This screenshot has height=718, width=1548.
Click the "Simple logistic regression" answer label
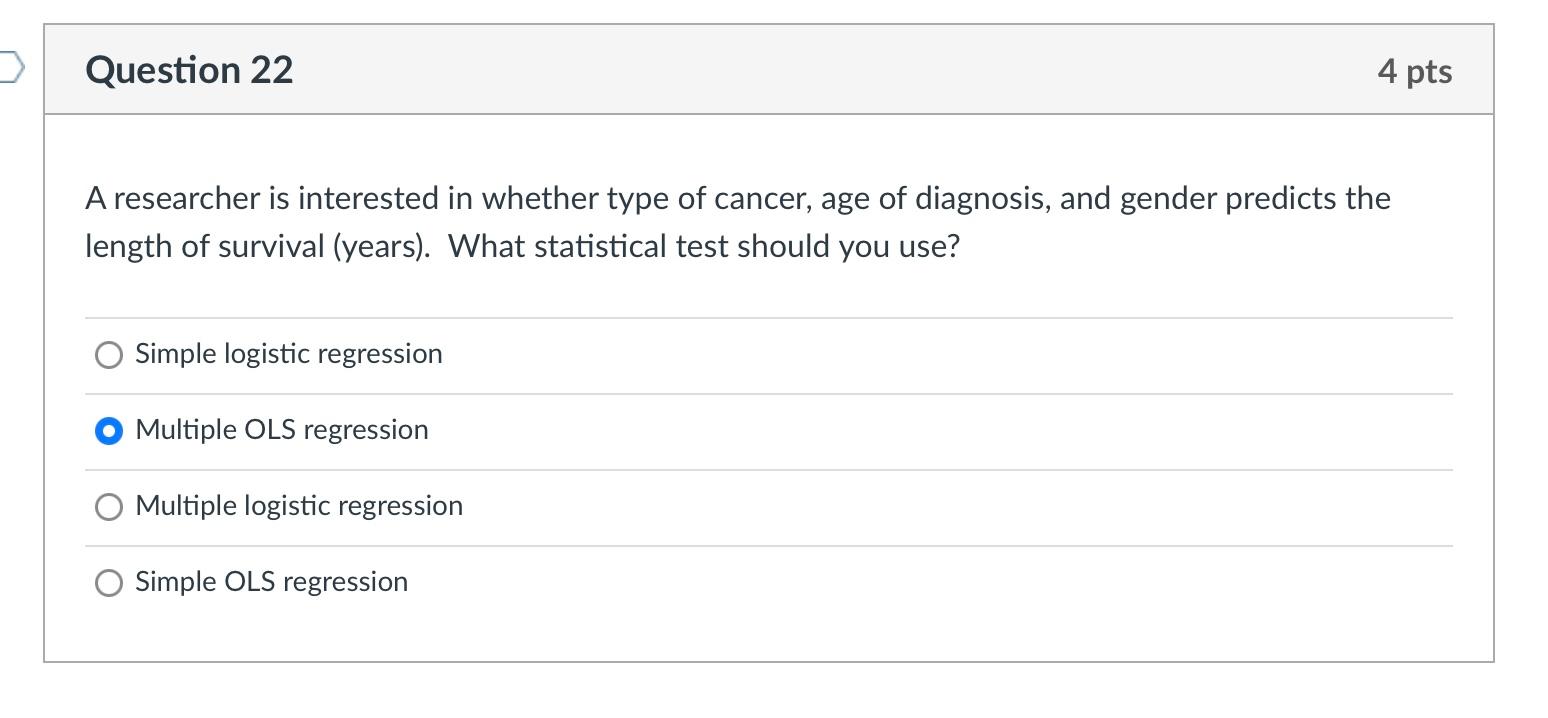pos(289,354)
